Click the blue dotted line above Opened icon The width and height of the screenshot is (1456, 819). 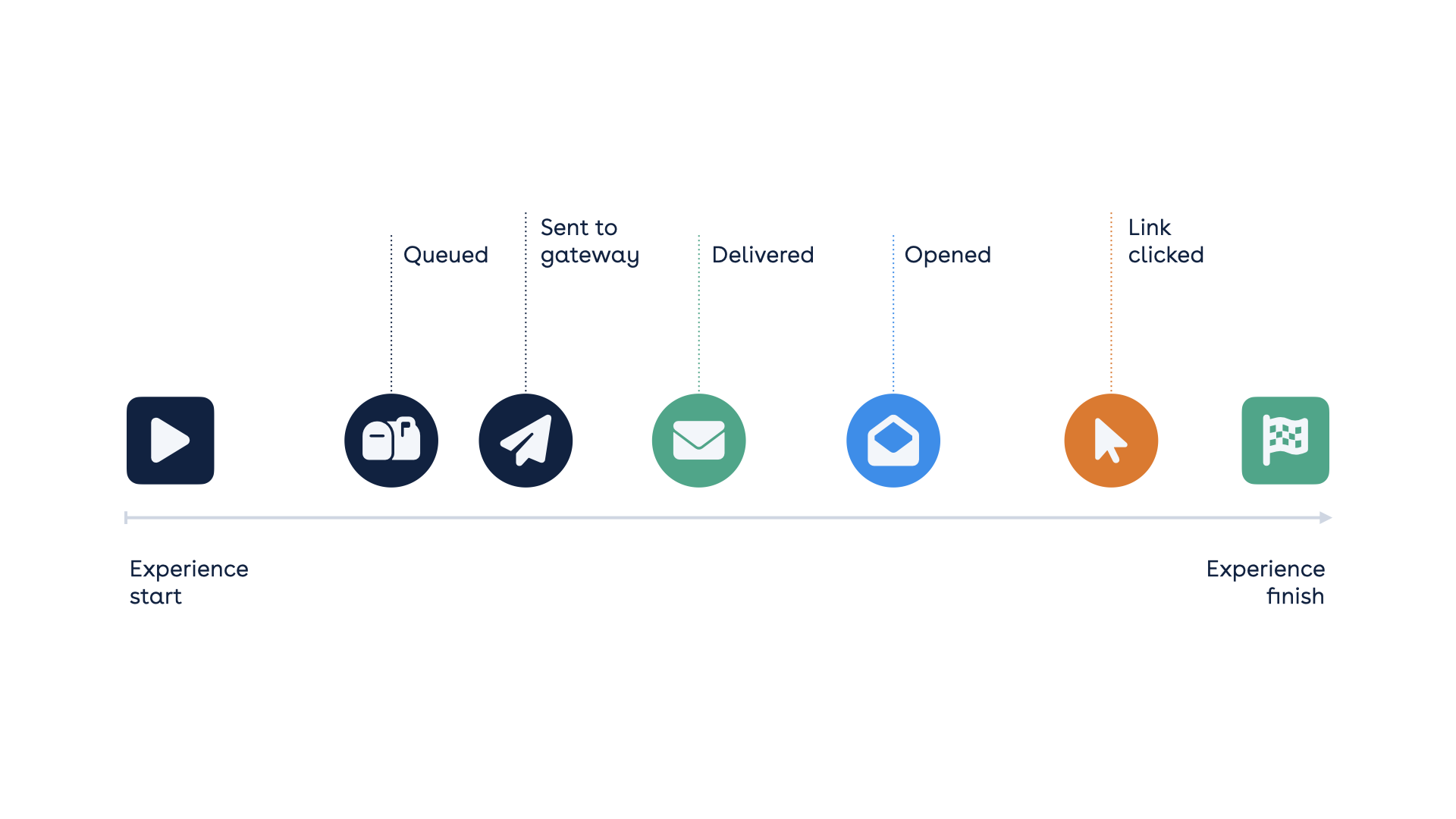click(x=893, y=314)
